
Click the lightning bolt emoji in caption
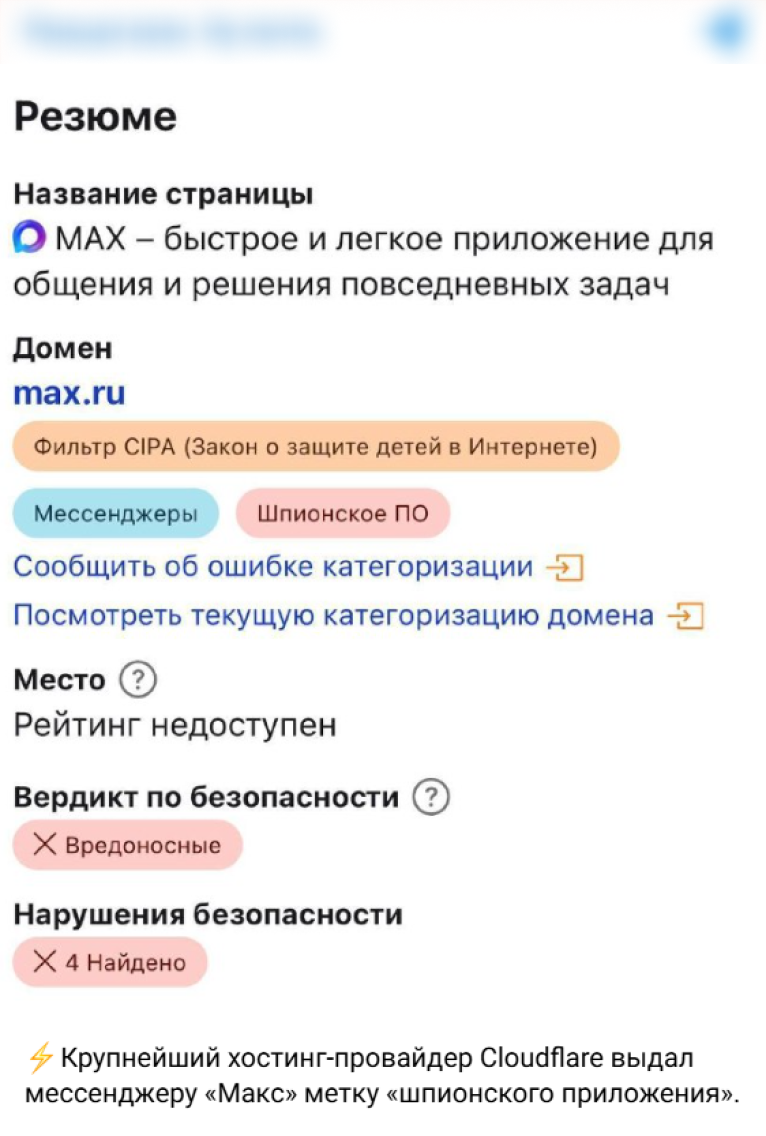(x=41, y=1057)
